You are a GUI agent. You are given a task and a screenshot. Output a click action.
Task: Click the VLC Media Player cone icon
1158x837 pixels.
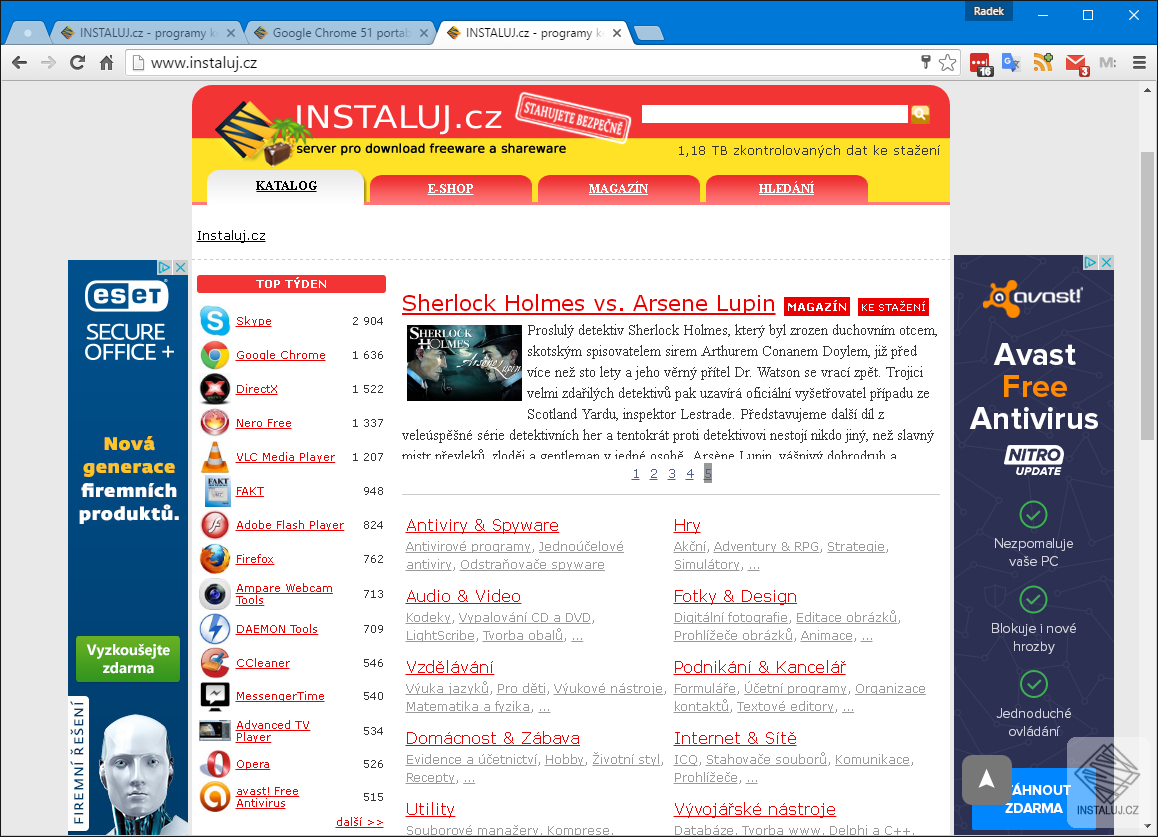(x=214, y=457)
